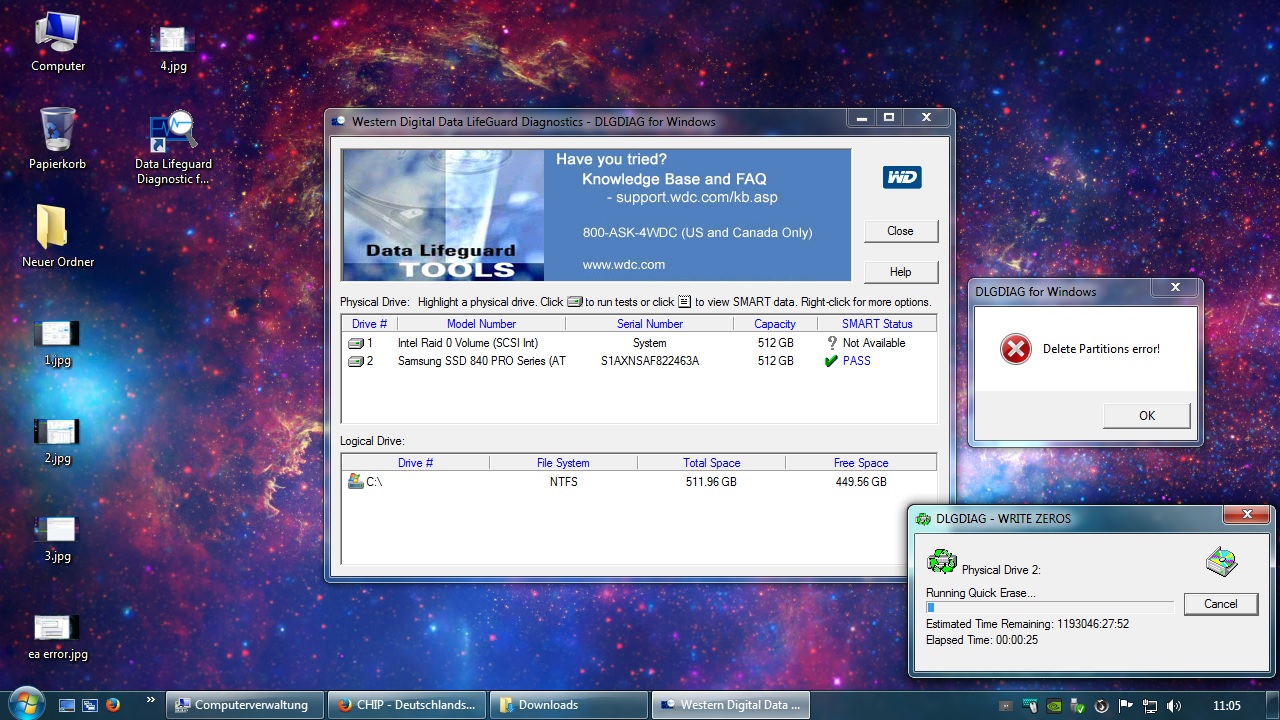
Task: Open the Papierkorb recycle bin icon
Action: coord(57,139)
